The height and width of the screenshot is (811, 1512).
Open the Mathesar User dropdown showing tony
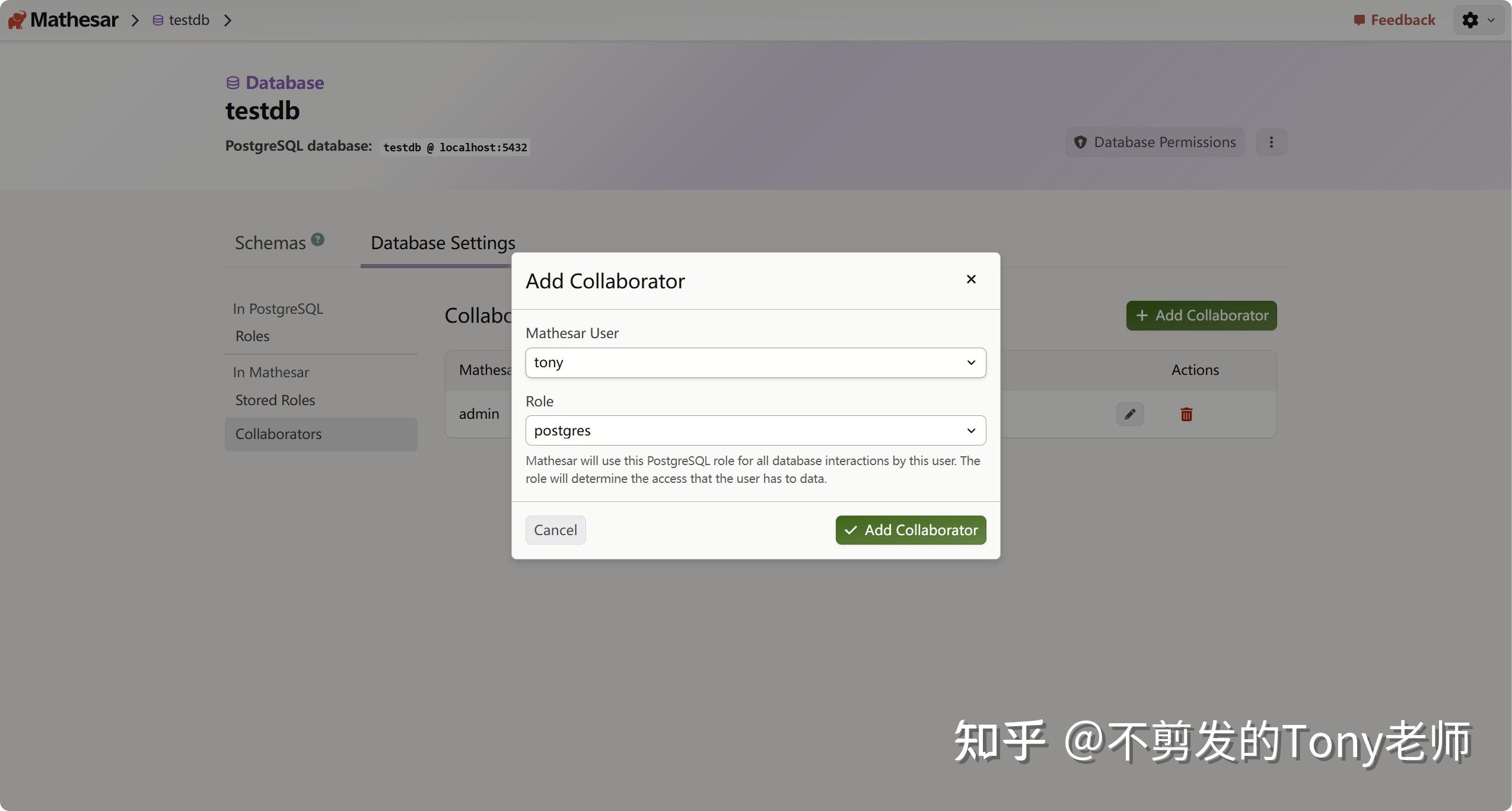754,362
